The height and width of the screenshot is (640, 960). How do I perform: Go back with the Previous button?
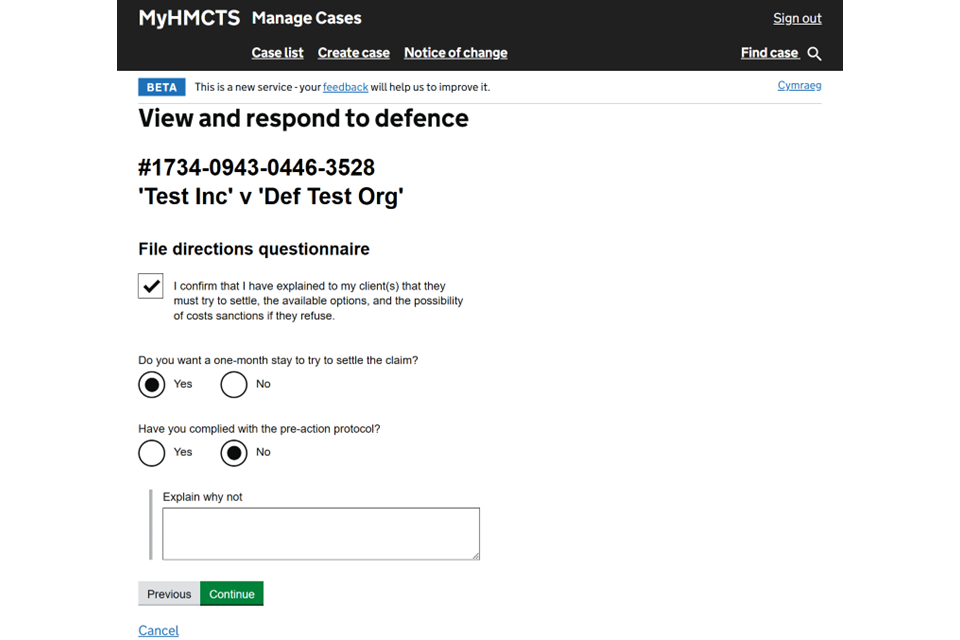point(169,594)
